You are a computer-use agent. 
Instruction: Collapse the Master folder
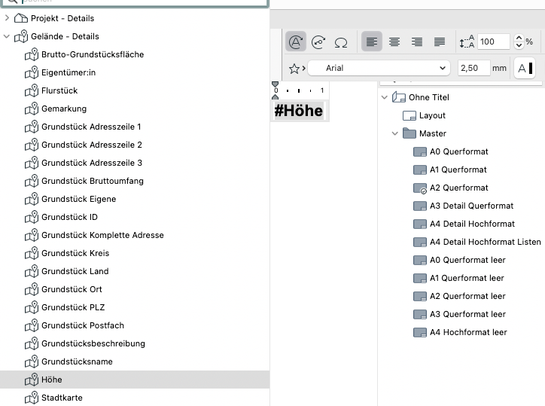pyautogui.click(x=395, y=133)
